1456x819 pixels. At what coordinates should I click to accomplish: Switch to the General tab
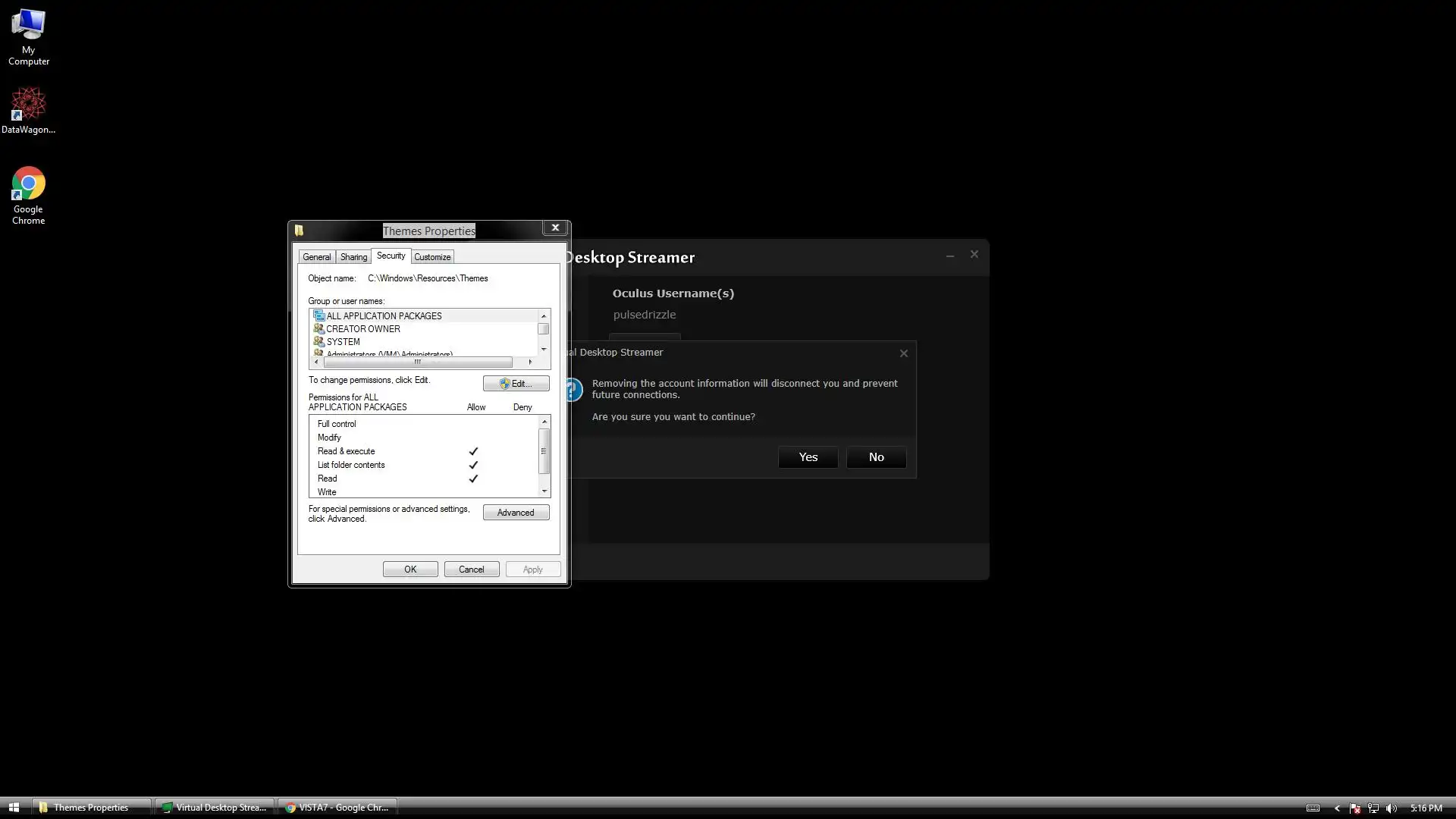pos(316,257)
